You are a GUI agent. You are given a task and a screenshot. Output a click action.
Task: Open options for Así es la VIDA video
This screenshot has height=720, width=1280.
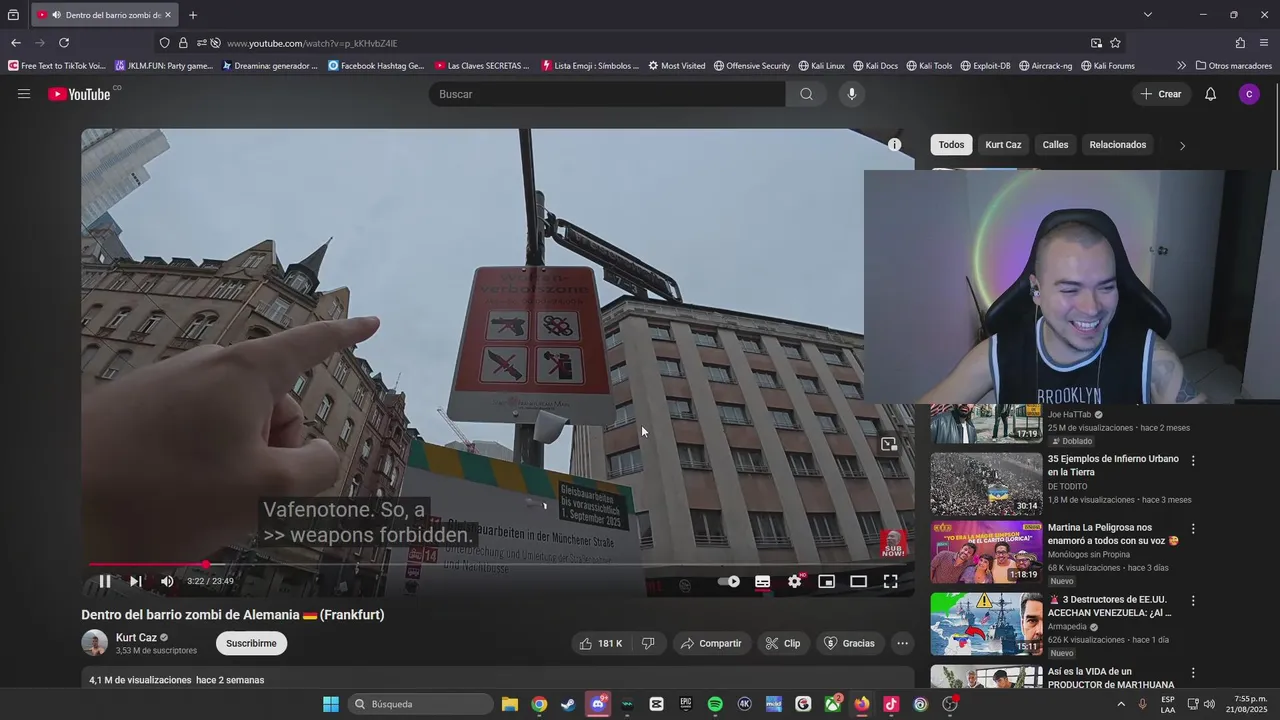click(1192, 673)
